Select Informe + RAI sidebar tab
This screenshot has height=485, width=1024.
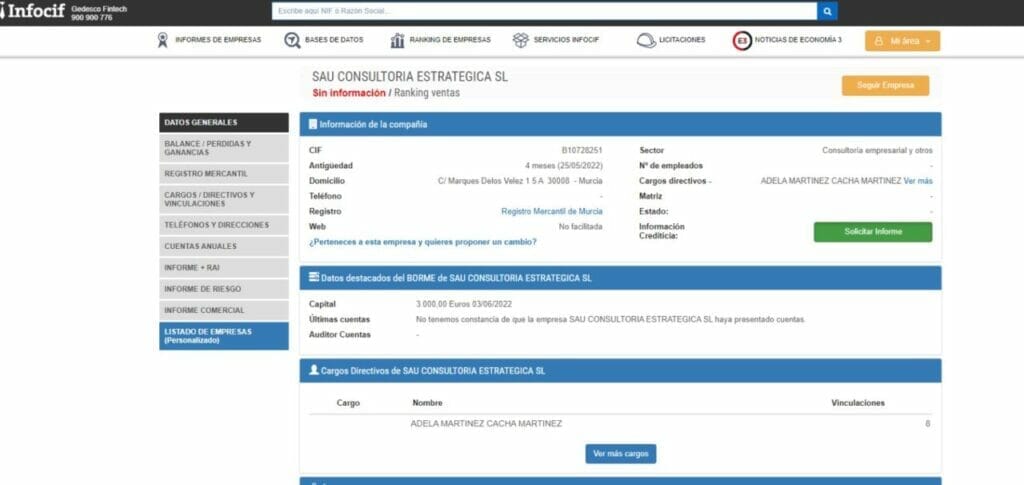pyautogui.click(x=223, y=268)
